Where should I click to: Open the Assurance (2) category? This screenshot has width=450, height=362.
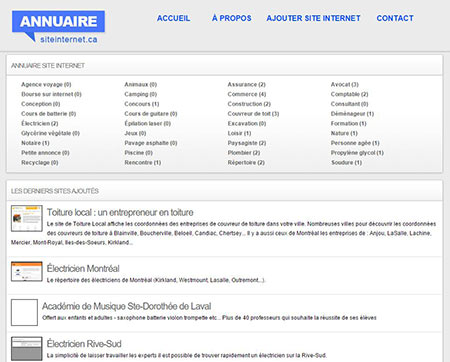[x=247, y=84]
